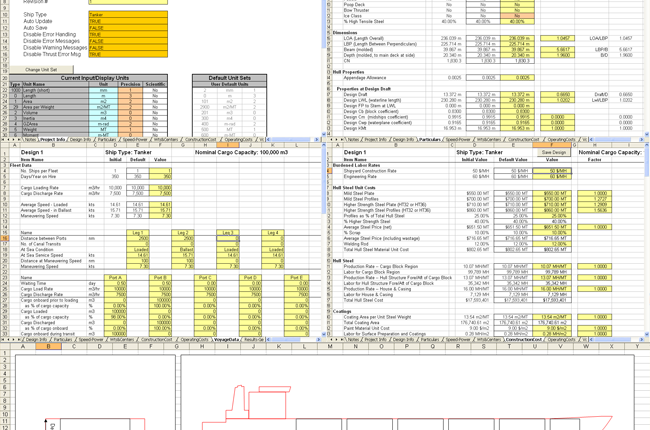Open Results-Ge tab in middle-left pane
Viewport: 650px width, 430px height.
click(x=253, y=339)
